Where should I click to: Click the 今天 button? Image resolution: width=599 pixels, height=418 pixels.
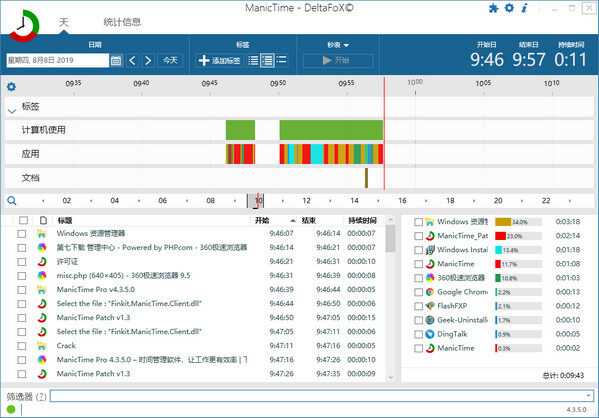point(170,60)
